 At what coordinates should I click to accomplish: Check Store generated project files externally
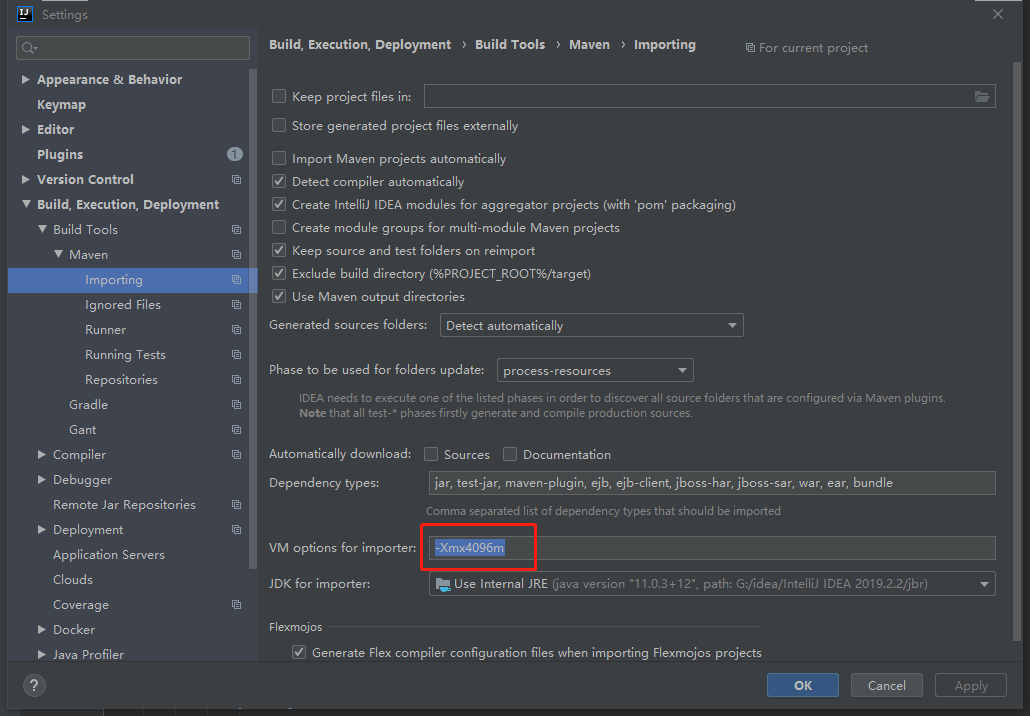click(279, 125)
